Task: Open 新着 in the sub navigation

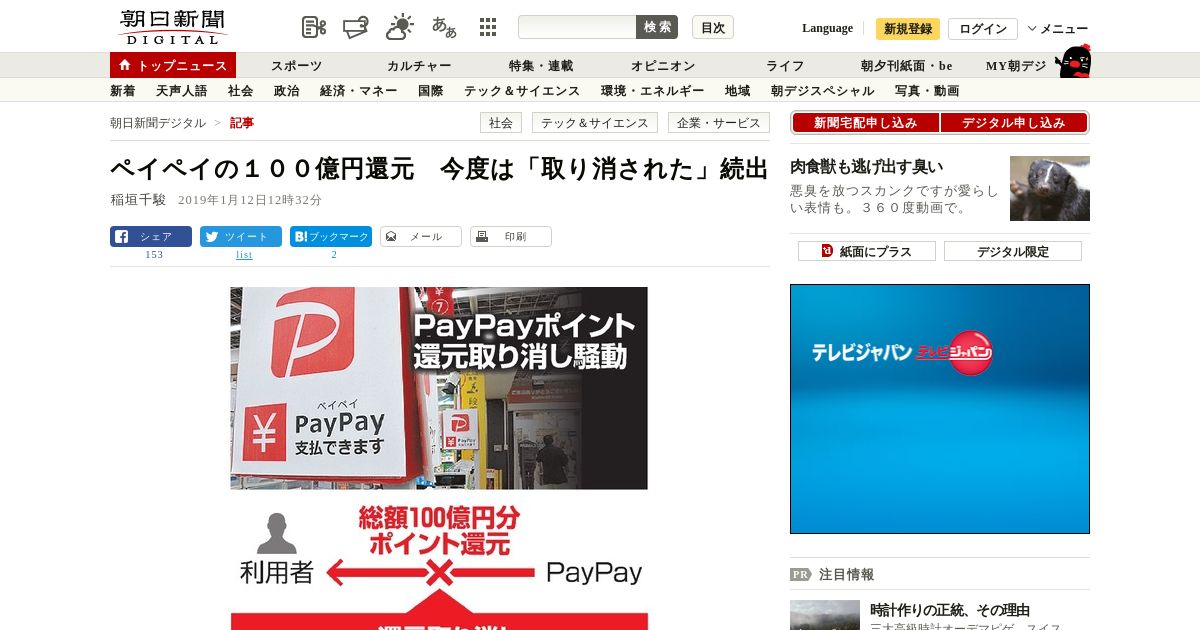Action: coord(123,91)
